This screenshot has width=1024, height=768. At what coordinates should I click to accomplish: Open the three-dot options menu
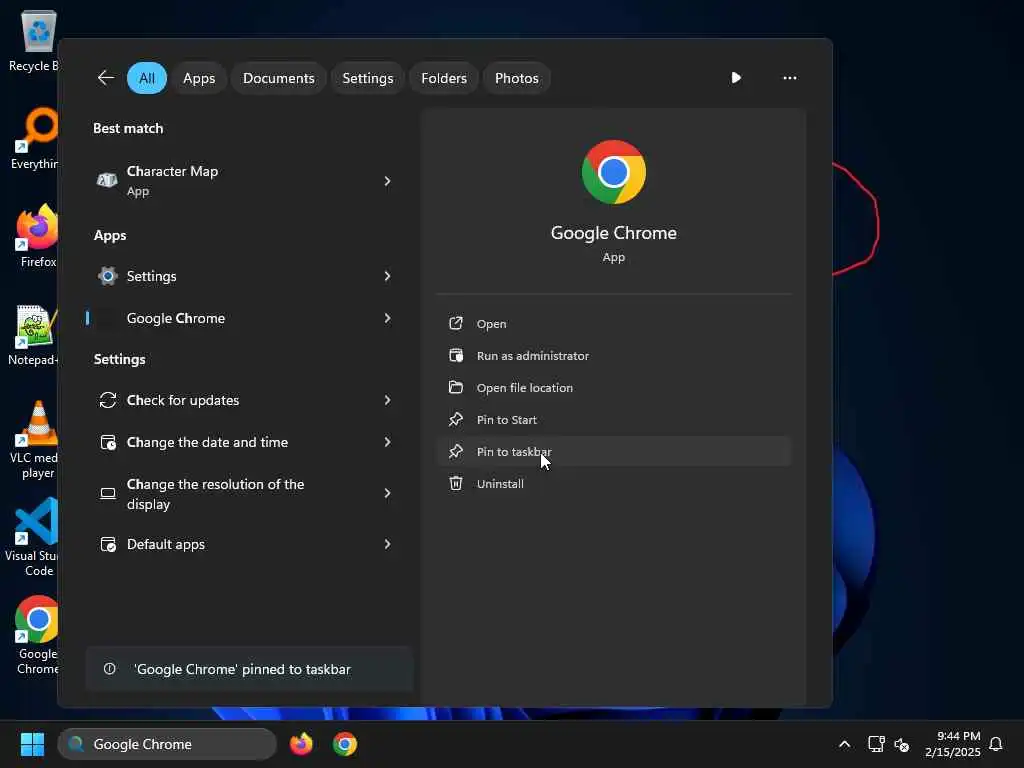(790, 78)
